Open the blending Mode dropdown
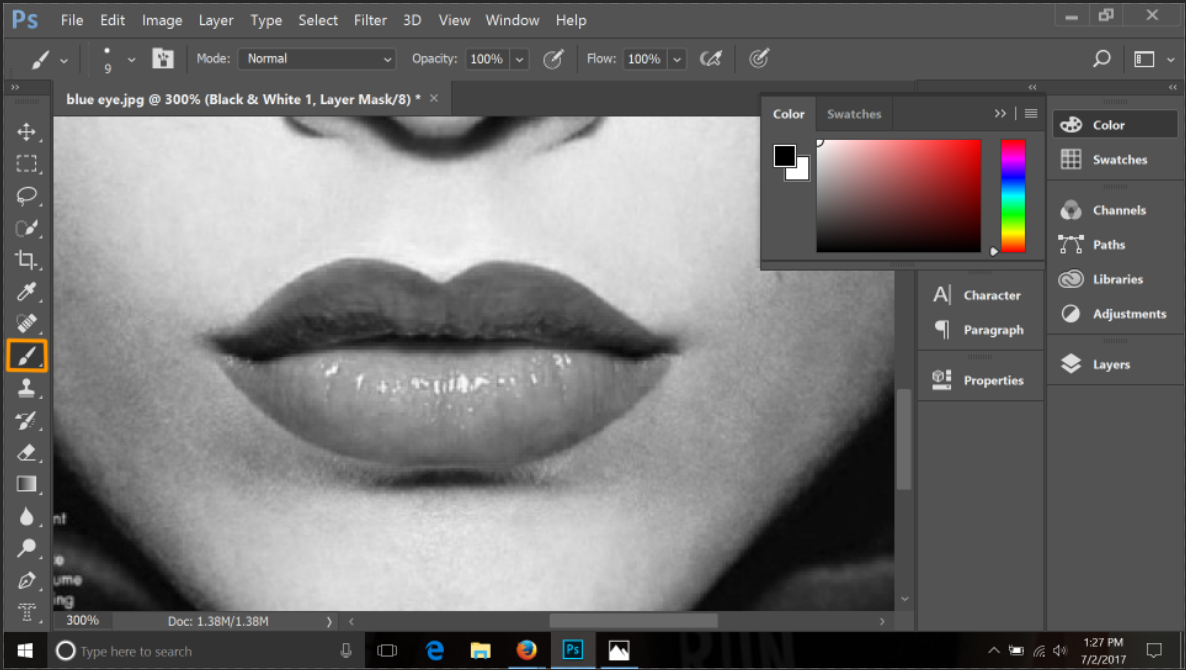Image resolution: width=1186 pixels, height=670 pixels. pyautogui.click(x=317, y=59)
